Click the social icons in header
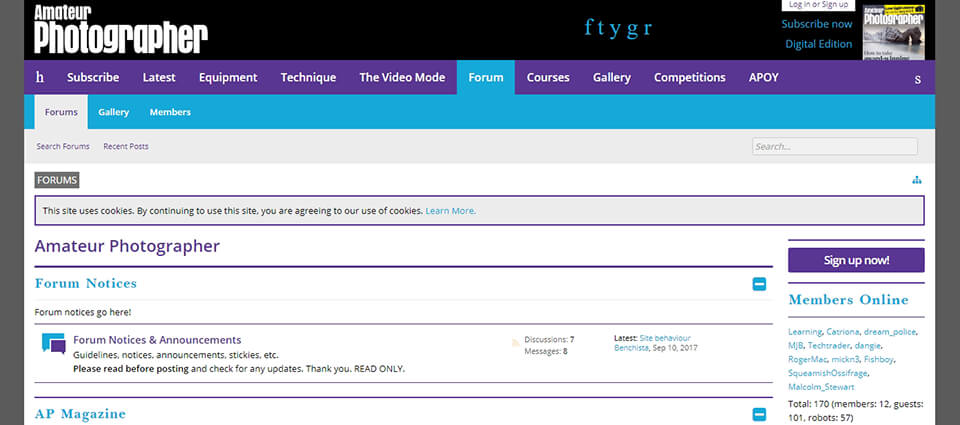 tap(617, 27)
